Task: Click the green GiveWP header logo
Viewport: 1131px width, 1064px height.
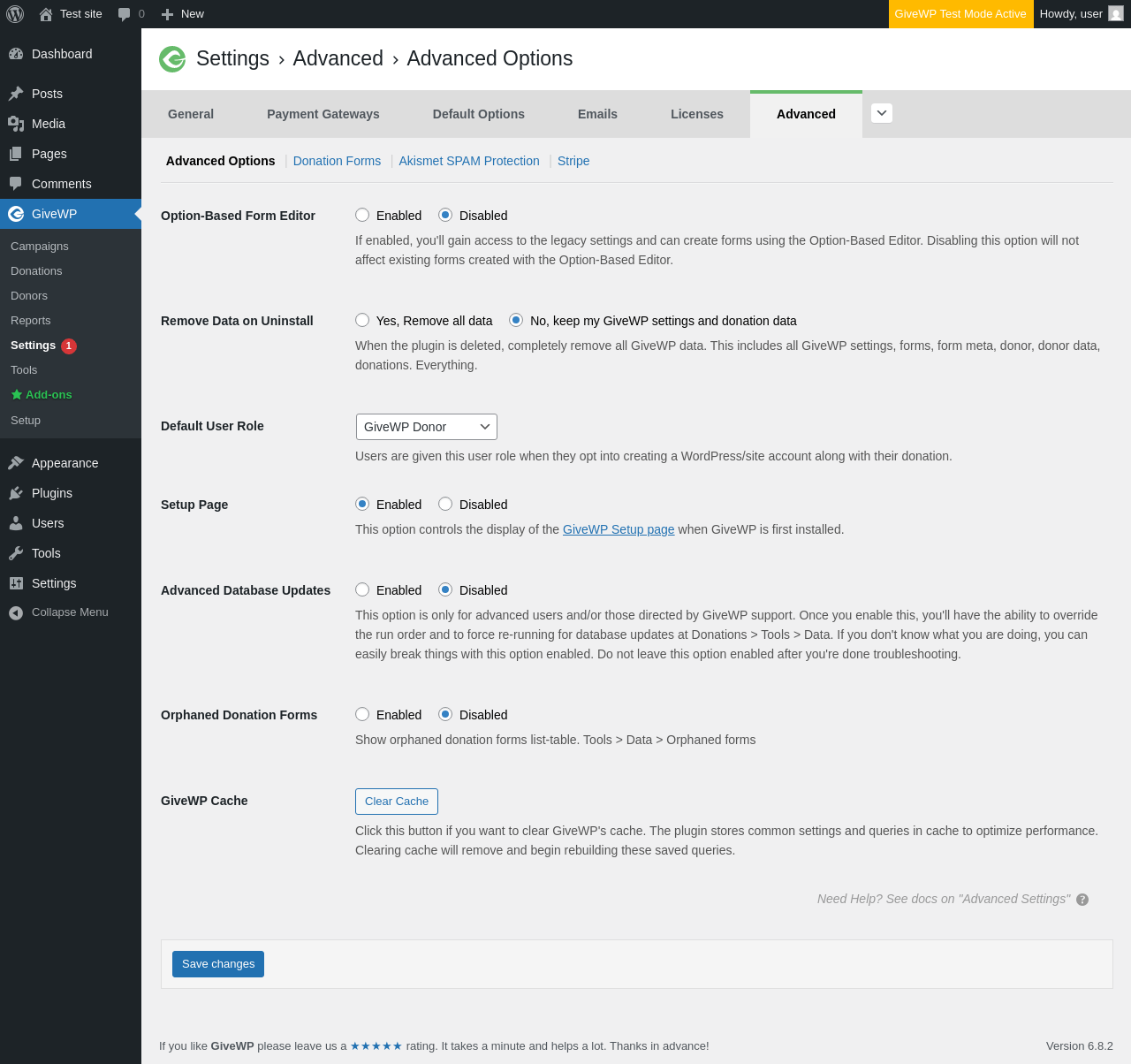Action: [x=172, y=59]
